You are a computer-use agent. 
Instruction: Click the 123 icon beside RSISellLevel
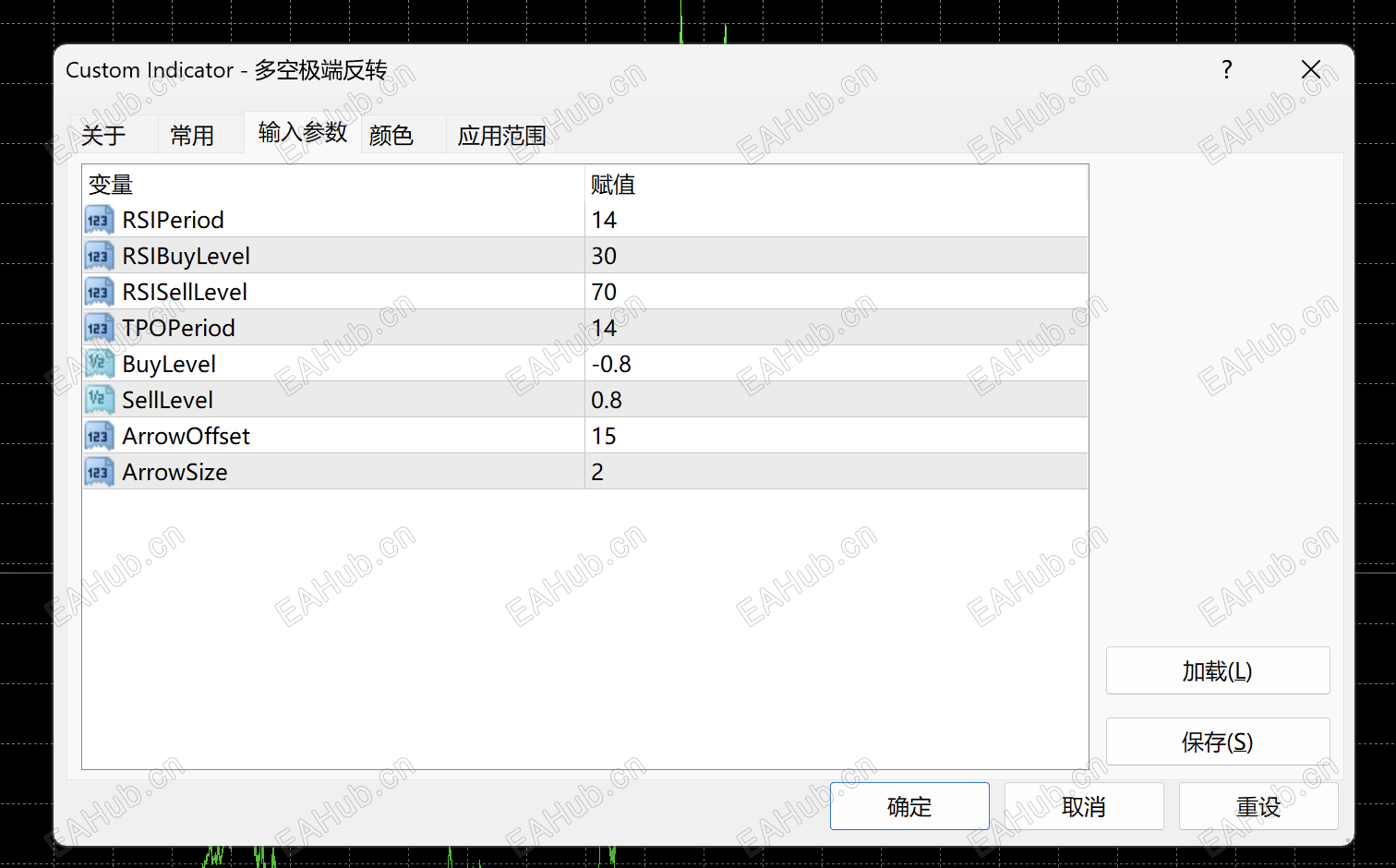click(98, 291)
